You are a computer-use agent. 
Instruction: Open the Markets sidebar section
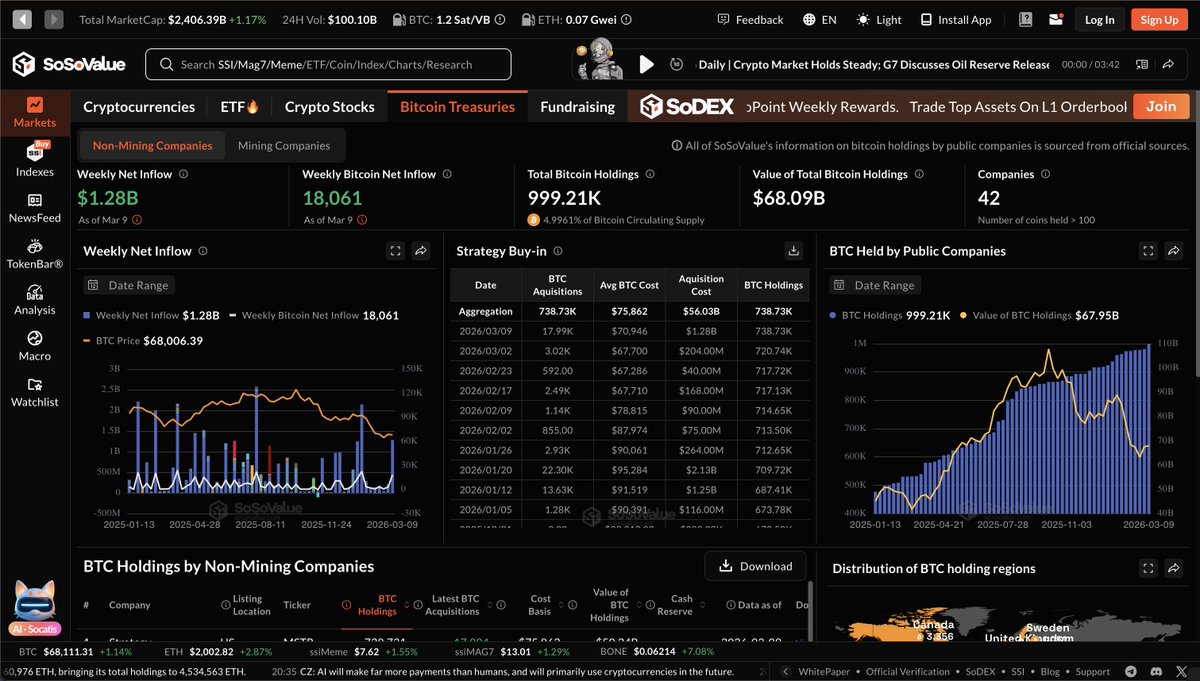(35, 113)
